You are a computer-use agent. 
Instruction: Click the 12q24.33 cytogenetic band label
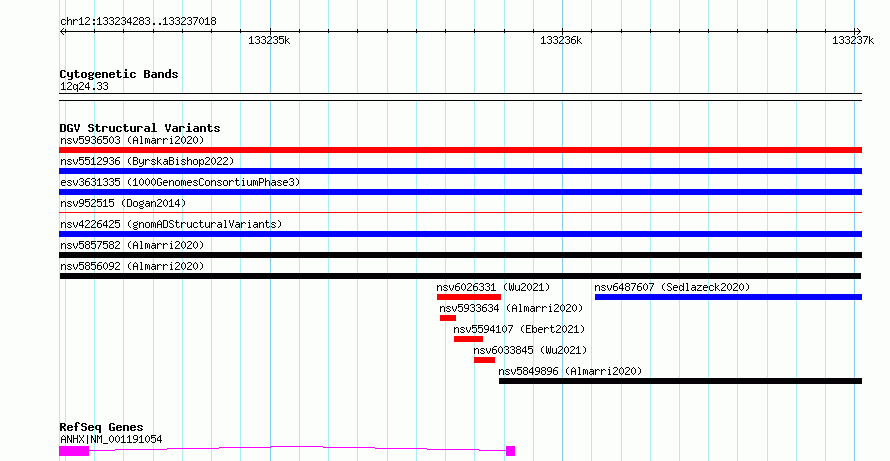click(84, 87)
